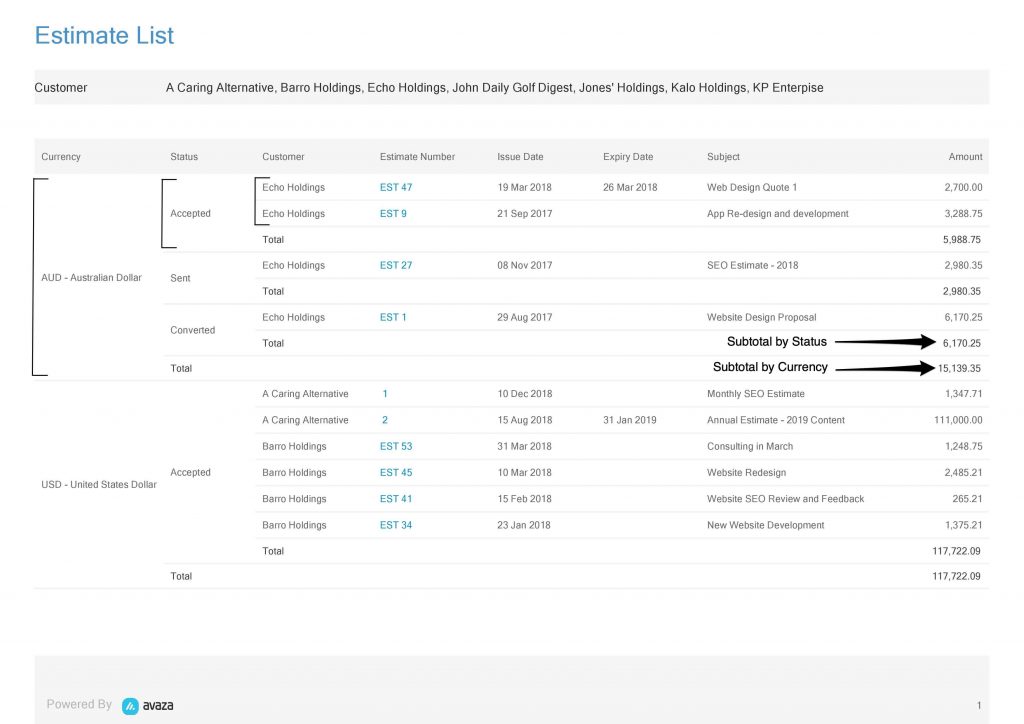
Task: Click the Website Redesign subject
Action: [x=746, y=473]
